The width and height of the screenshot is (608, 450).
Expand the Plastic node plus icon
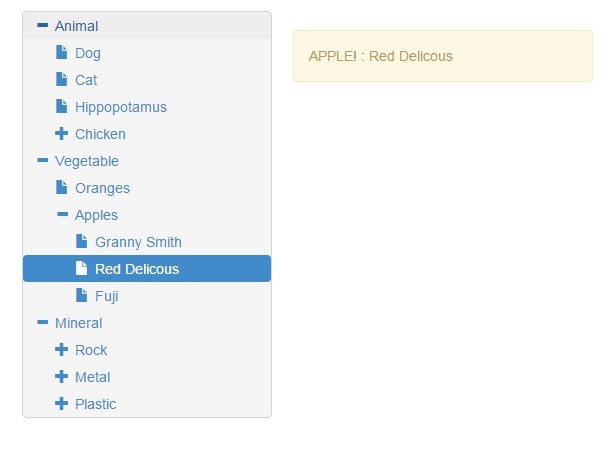[x=62, y=404]
